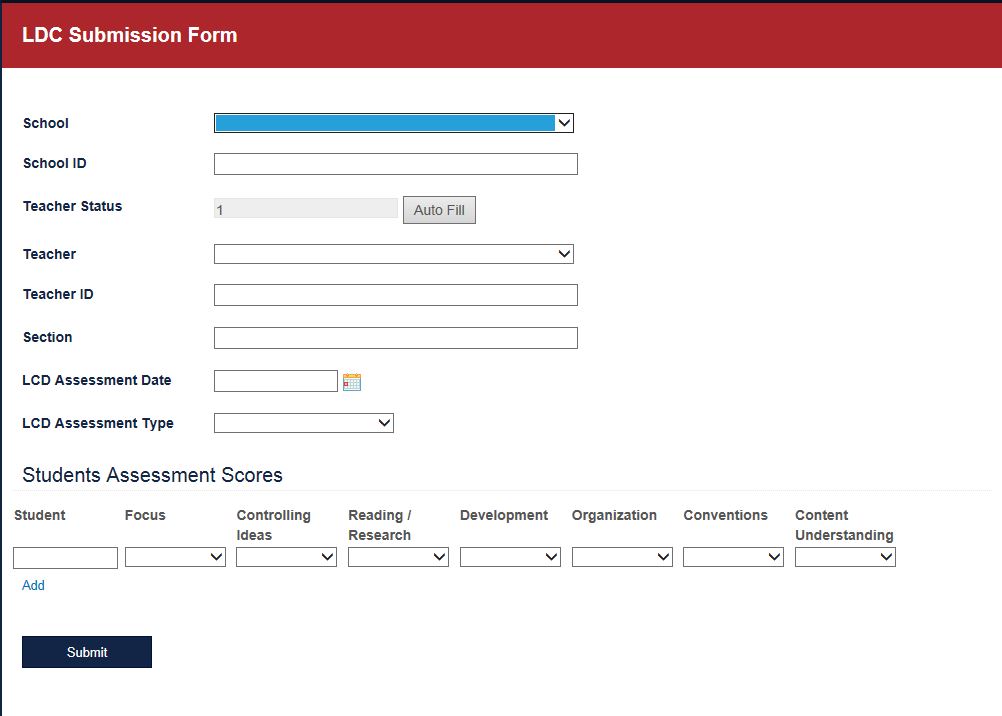1002x716 pixels.
Task: Open the Teacher dropdown
Action: pos(393,253)
